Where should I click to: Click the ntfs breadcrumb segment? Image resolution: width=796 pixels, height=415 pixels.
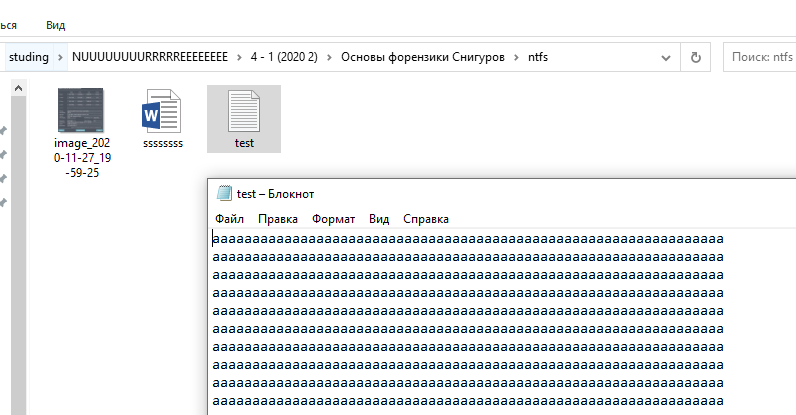(x=538, y=57)
